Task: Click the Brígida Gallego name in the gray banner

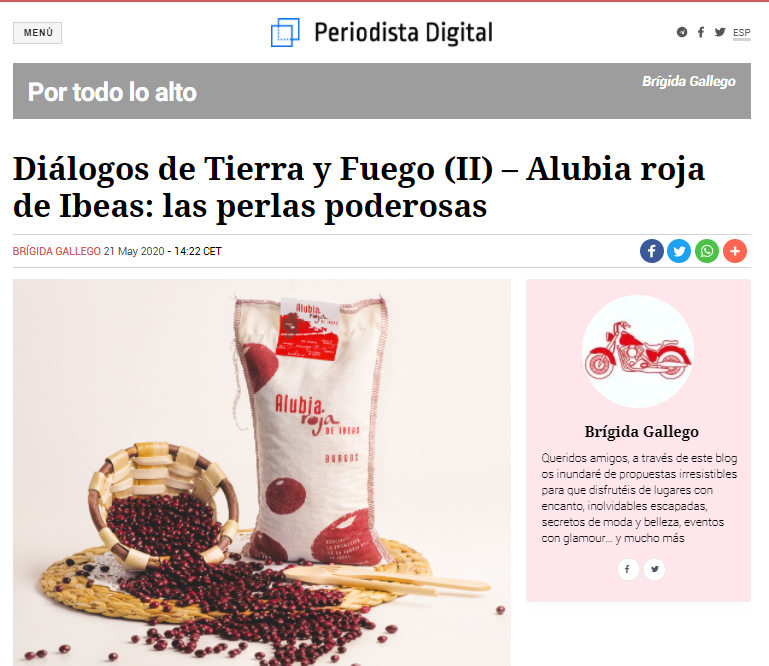Action: pos(689,81)
